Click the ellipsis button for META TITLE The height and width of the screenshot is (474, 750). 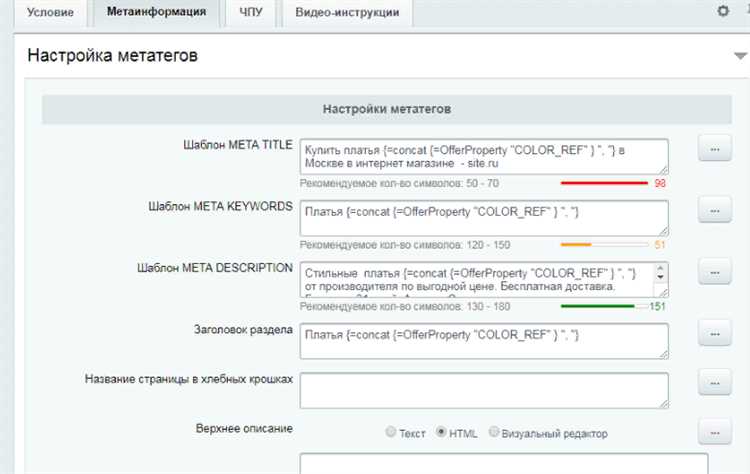(715, 149)
